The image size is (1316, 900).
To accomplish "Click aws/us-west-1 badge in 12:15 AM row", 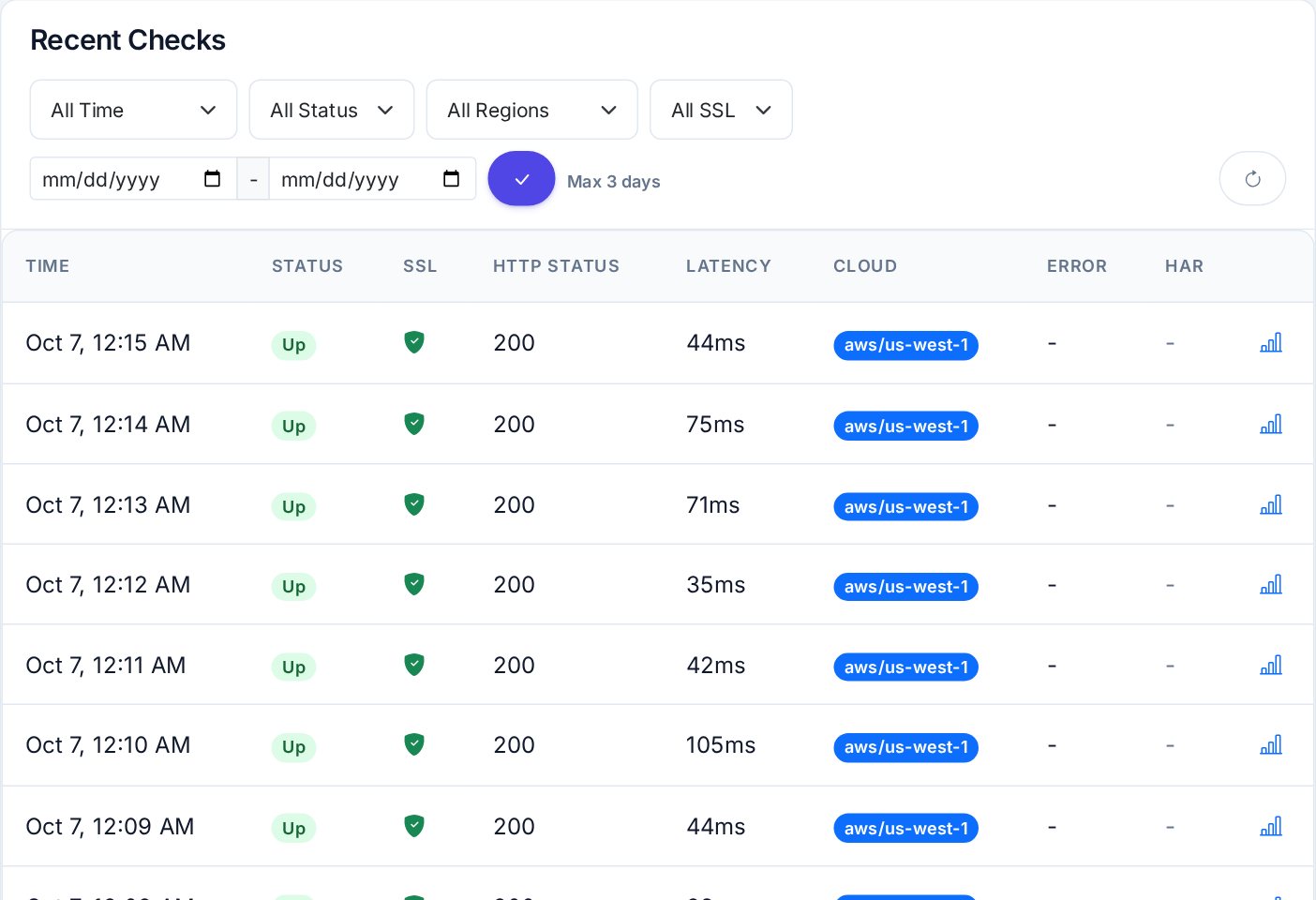I will (x=905, y=345).
